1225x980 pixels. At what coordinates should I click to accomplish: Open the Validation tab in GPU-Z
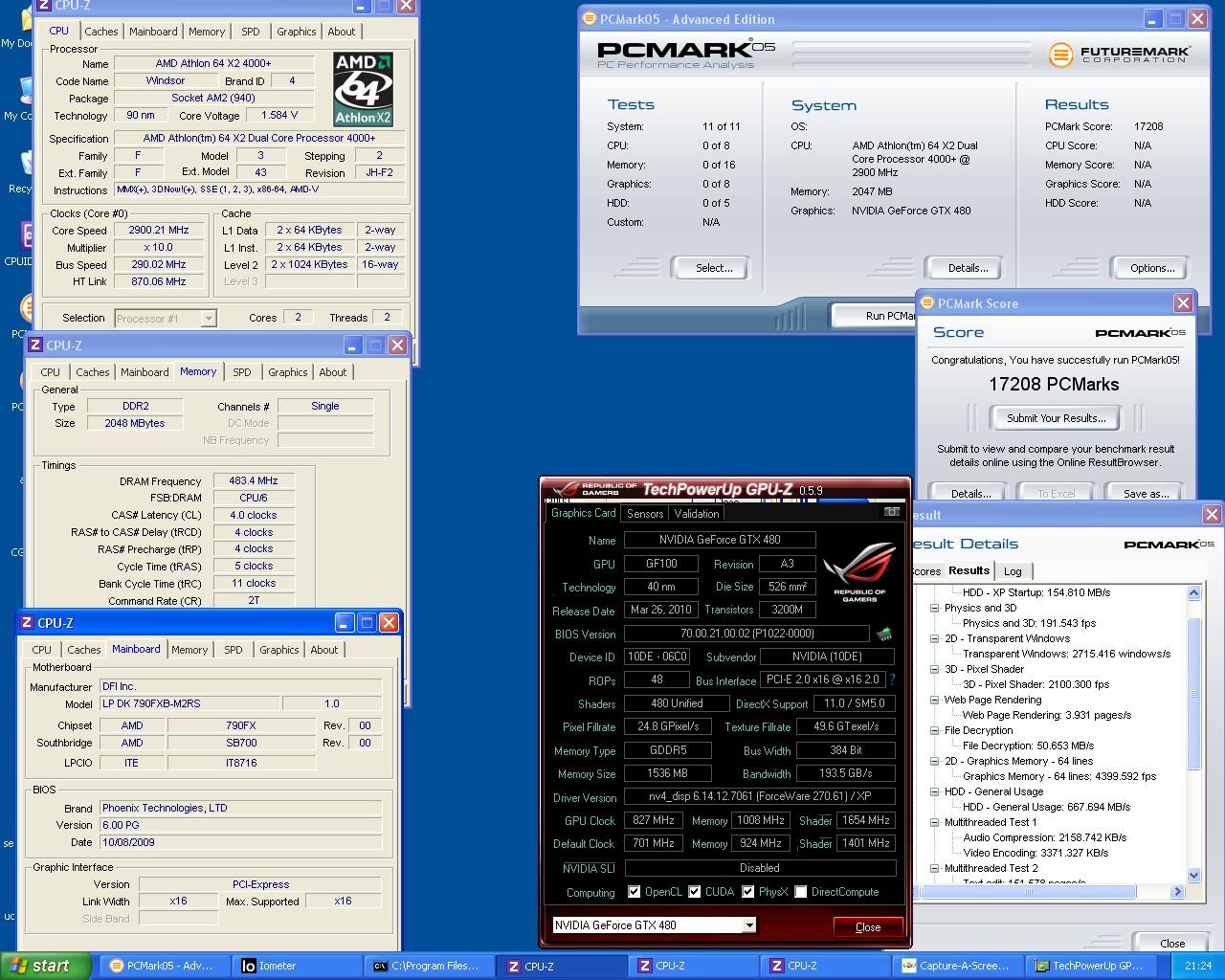[x=697, y=514]
